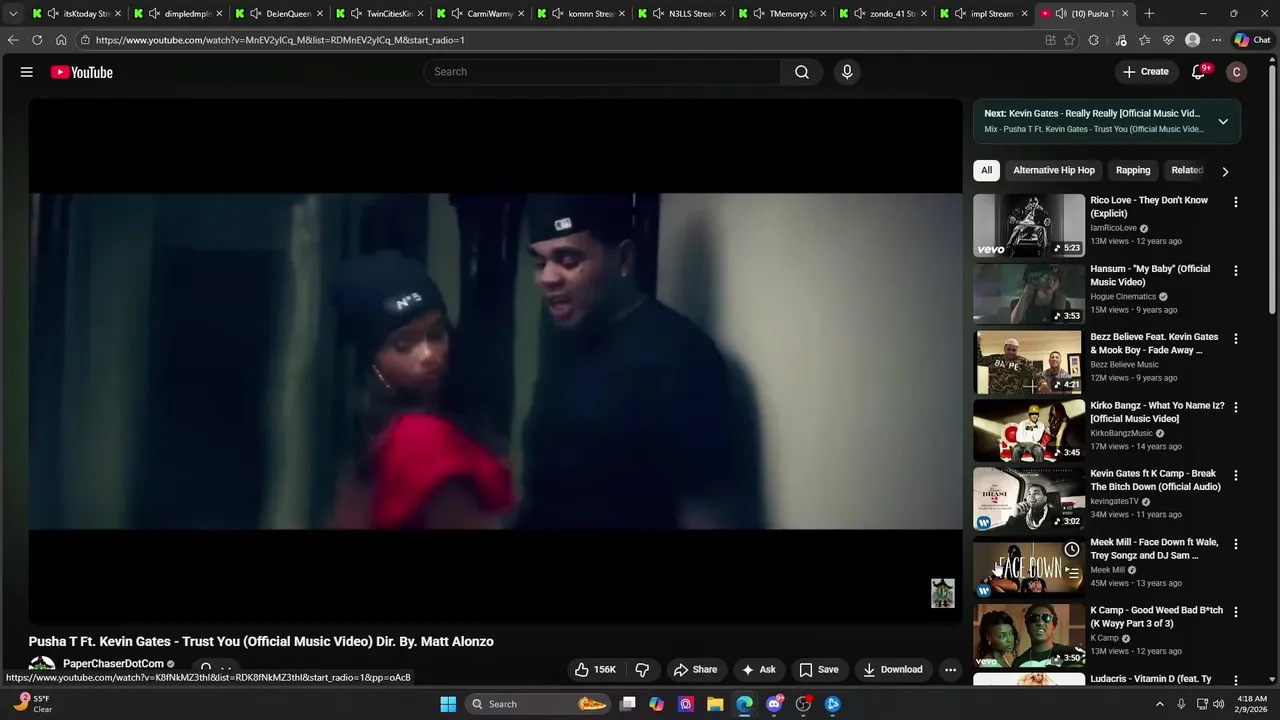Add Face Down to Watch Later clock icon
1280x720 pixels.
tap(1072, 549)
